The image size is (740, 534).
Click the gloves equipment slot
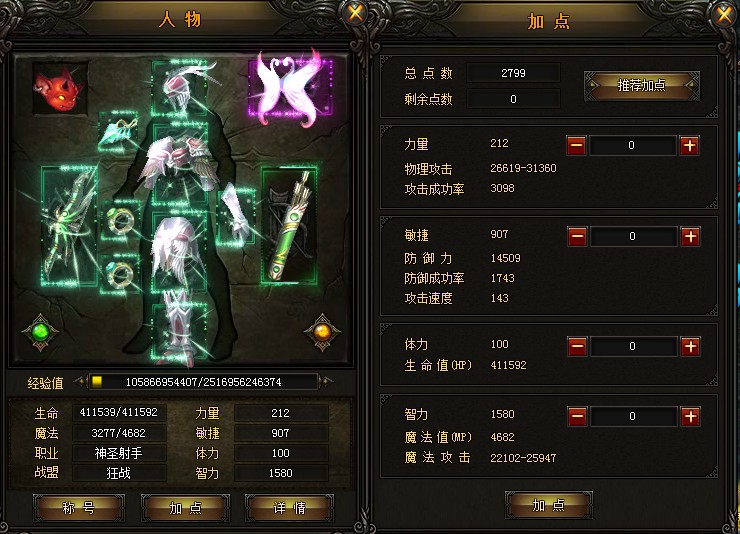click(x=236, y=215)
